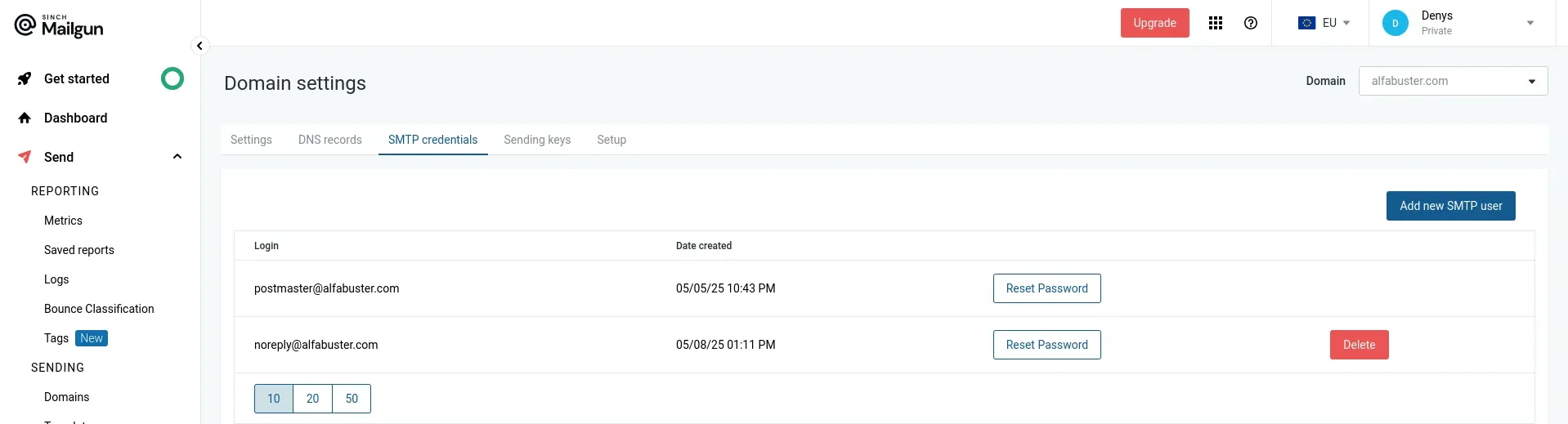This screenshot has height=424, width=1568.
Task: Show 10 rows per page
Action: [274, 399]
